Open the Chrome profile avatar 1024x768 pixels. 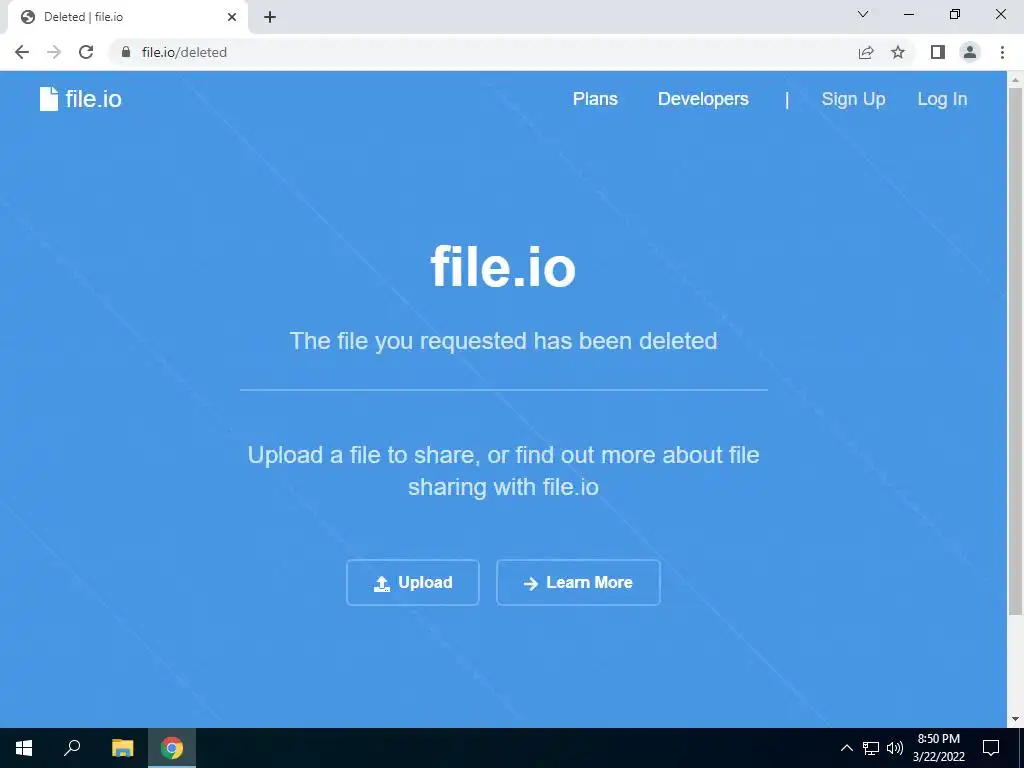970,52
